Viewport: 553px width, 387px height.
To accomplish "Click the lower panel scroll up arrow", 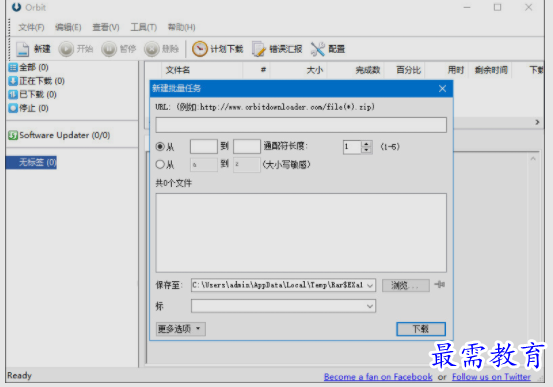I will click(533, 159).
